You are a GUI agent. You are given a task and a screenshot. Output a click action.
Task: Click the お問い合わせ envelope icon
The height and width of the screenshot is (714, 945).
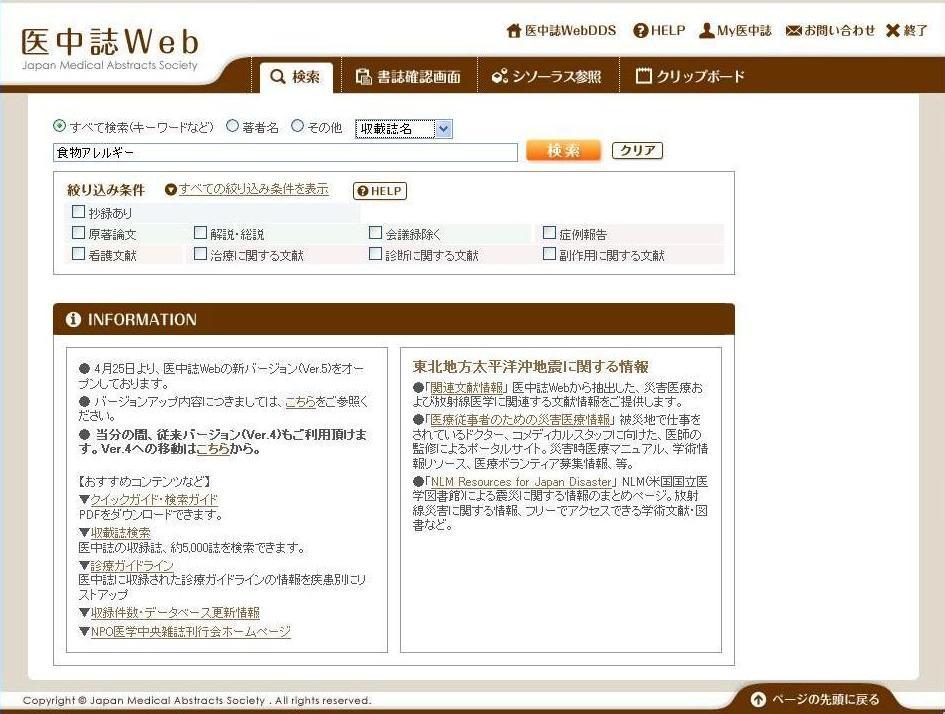click(793, 31)
